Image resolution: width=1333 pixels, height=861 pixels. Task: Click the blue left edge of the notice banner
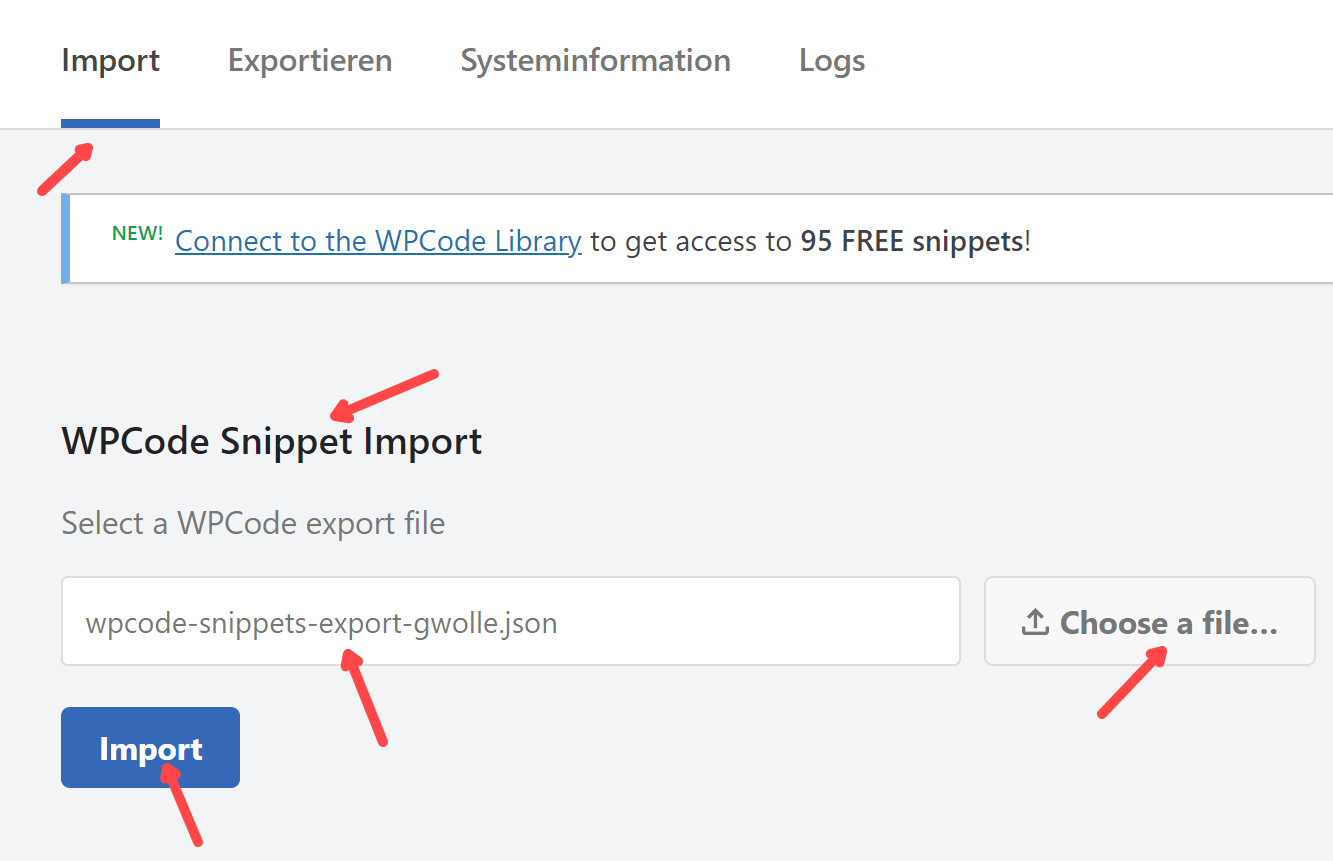coord(66,239)
